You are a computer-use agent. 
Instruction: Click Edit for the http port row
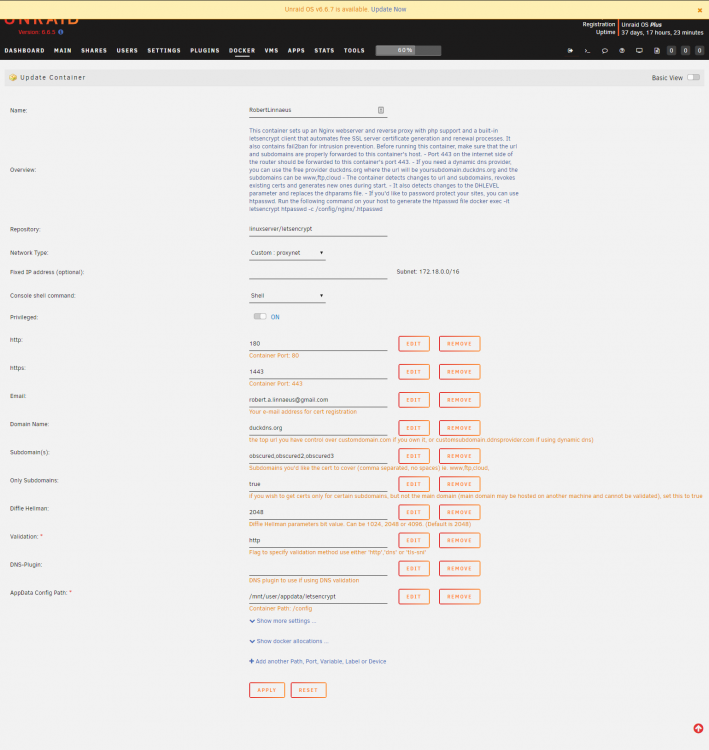(x=414, y=343)
